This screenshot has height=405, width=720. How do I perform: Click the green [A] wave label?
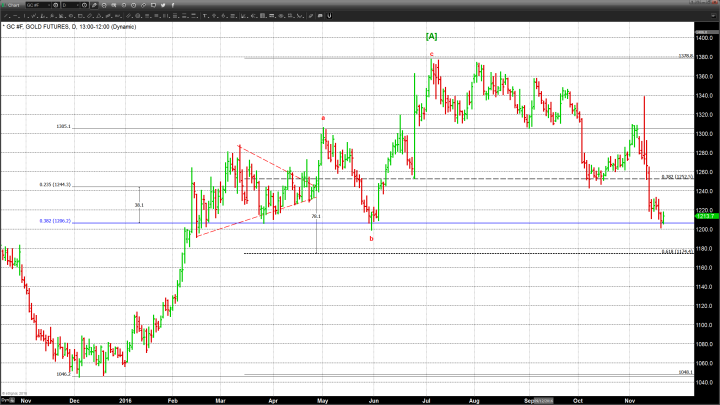coord(432,36)
